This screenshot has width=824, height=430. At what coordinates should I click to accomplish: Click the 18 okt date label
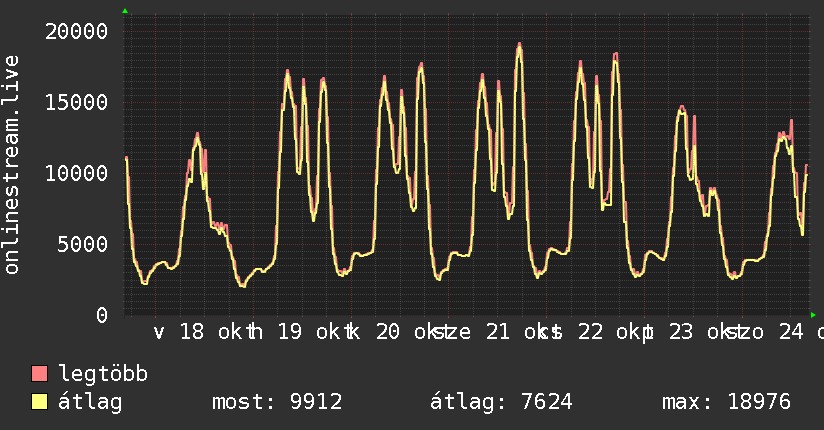[212, 332]
